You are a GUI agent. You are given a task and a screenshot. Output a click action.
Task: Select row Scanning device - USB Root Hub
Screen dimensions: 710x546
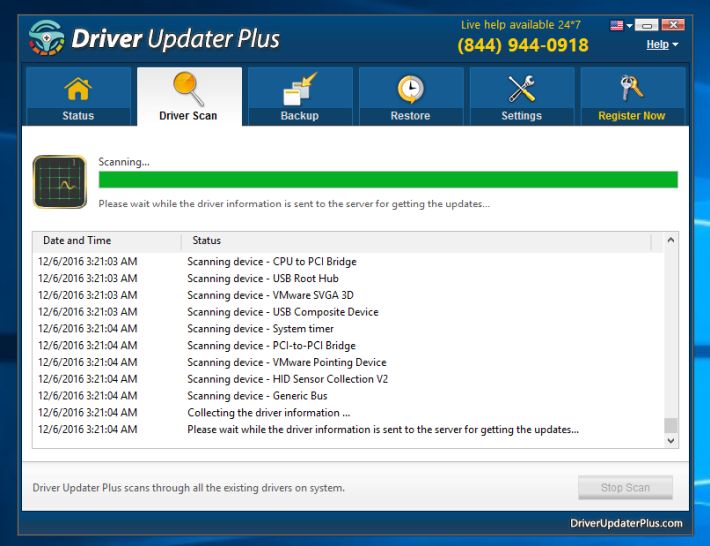click(348, 278)
